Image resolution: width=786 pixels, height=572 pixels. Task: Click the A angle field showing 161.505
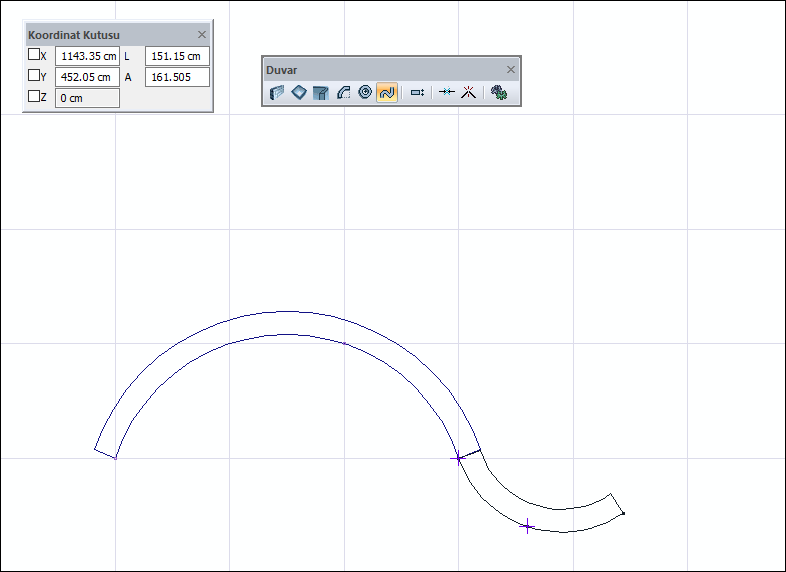(177, 77)
